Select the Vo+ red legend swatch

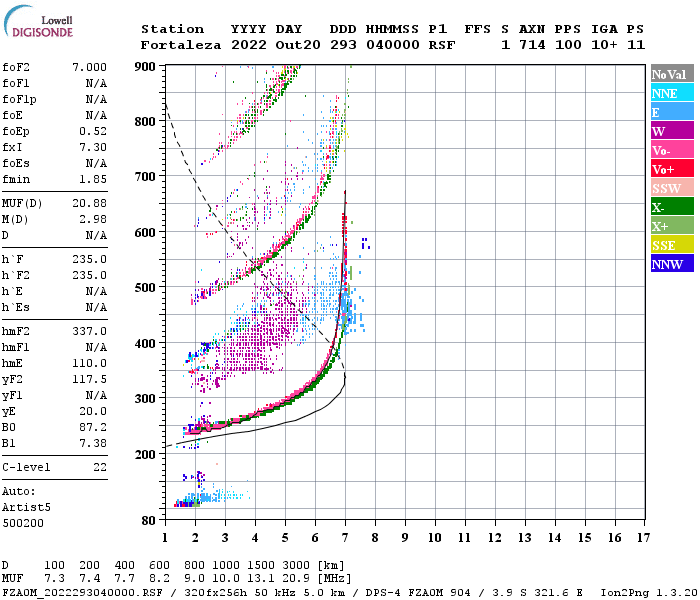click(x=672, y=169)
